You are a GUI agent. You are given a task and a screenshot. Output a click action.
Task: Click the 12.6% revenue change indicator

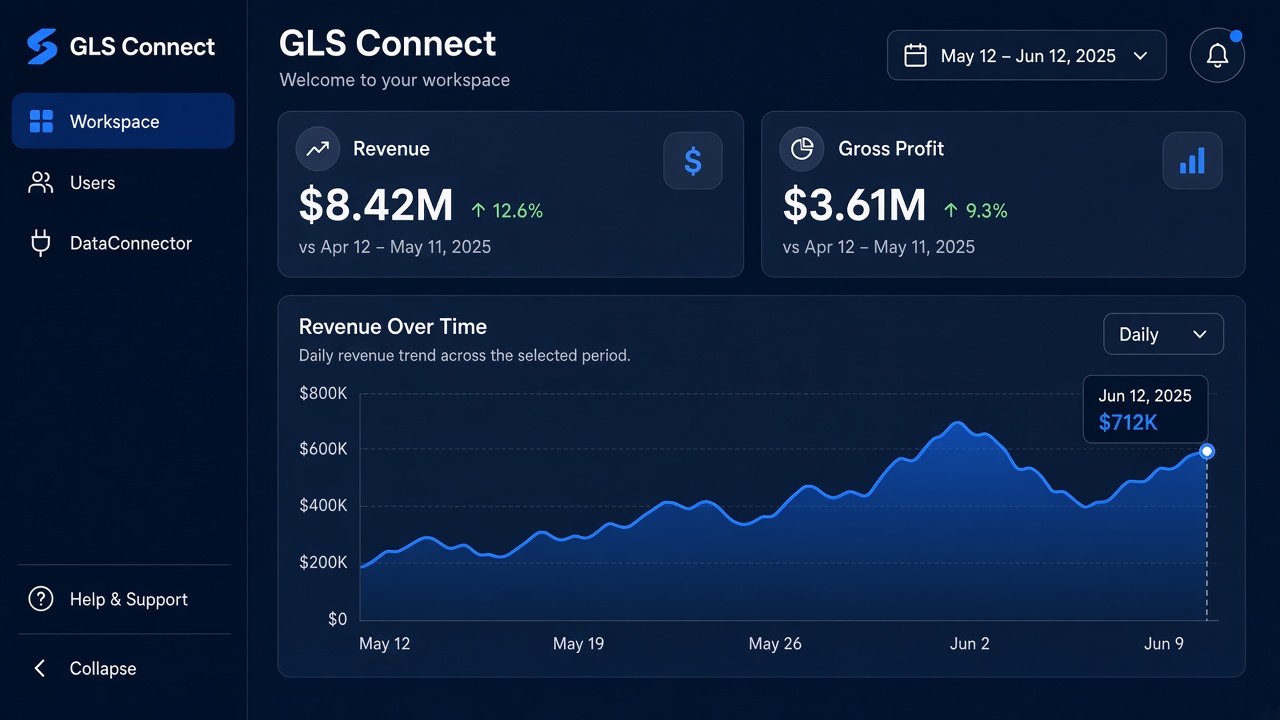507,210
